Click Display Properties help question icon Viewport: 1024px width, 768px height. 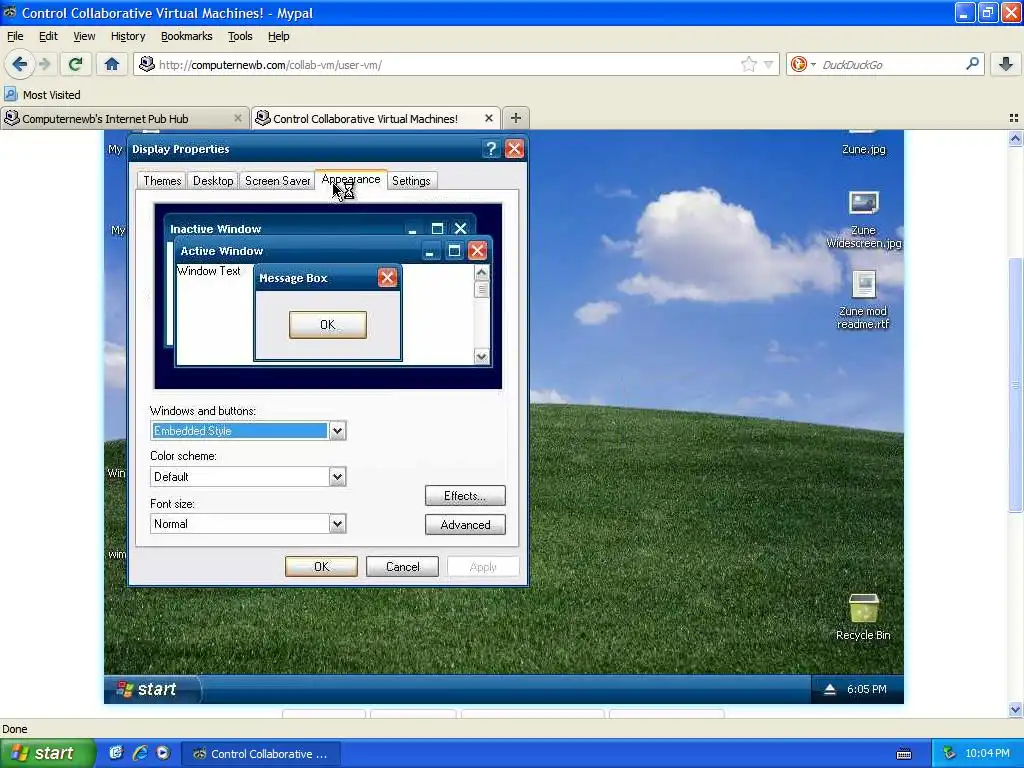[x=491, y=149]
